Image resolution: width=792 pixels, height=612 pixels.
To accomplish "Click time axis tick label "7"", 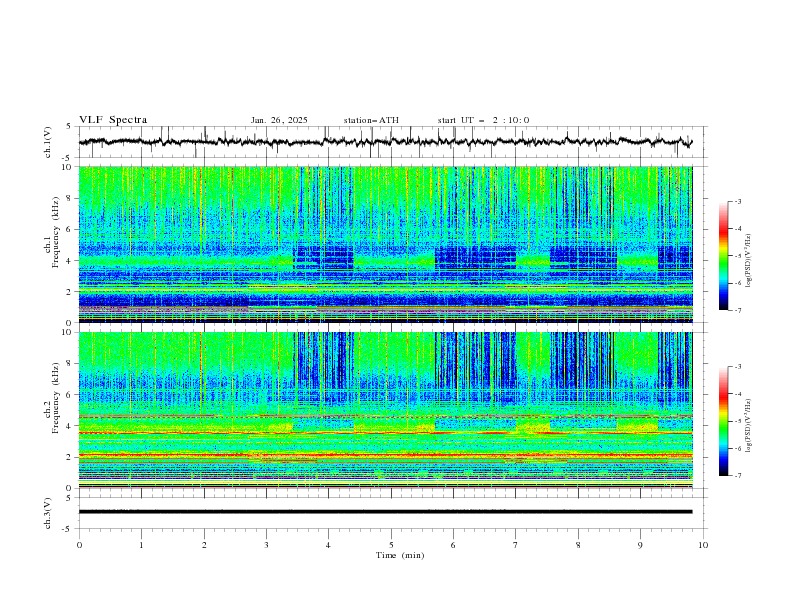I will pos(516,545).
